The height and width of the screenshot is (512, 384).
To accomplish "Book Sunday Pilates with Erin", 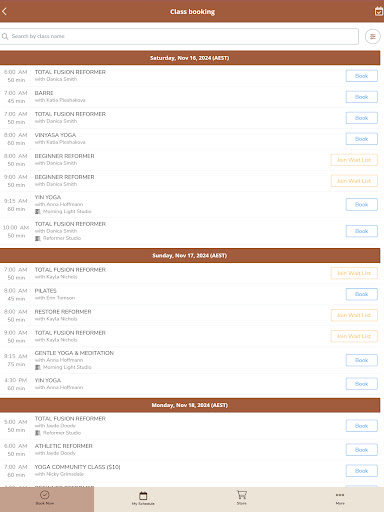I will [362, 294].
